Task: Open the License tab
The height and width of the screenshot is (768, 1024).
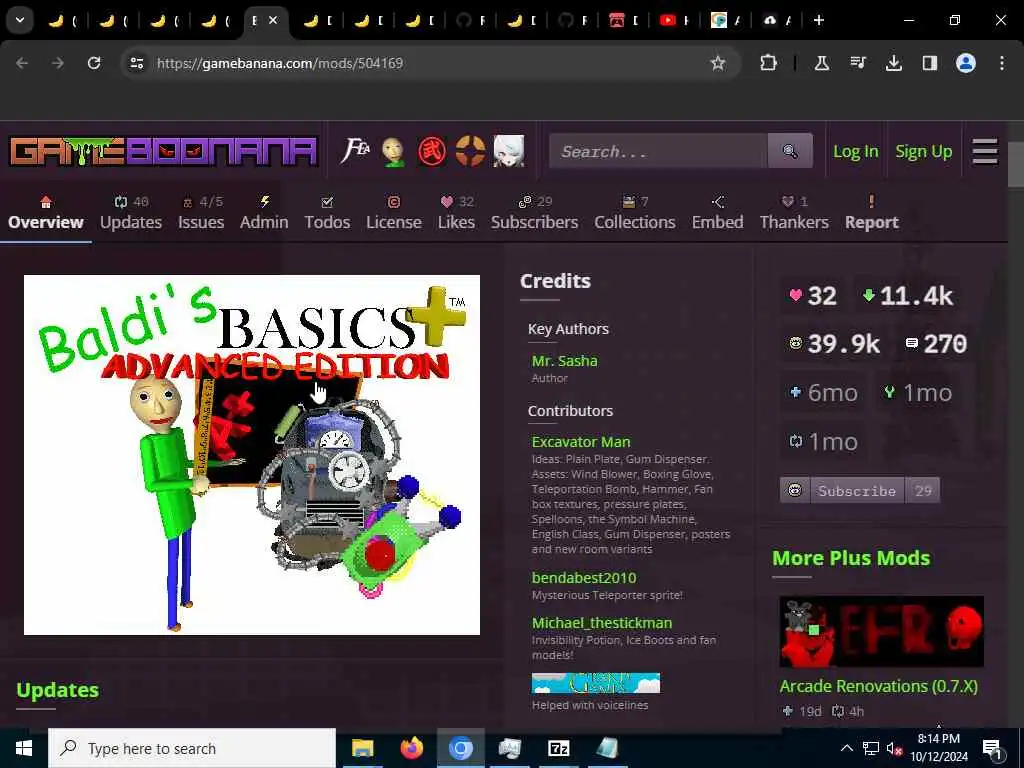Action: click(x=394, y=213)
